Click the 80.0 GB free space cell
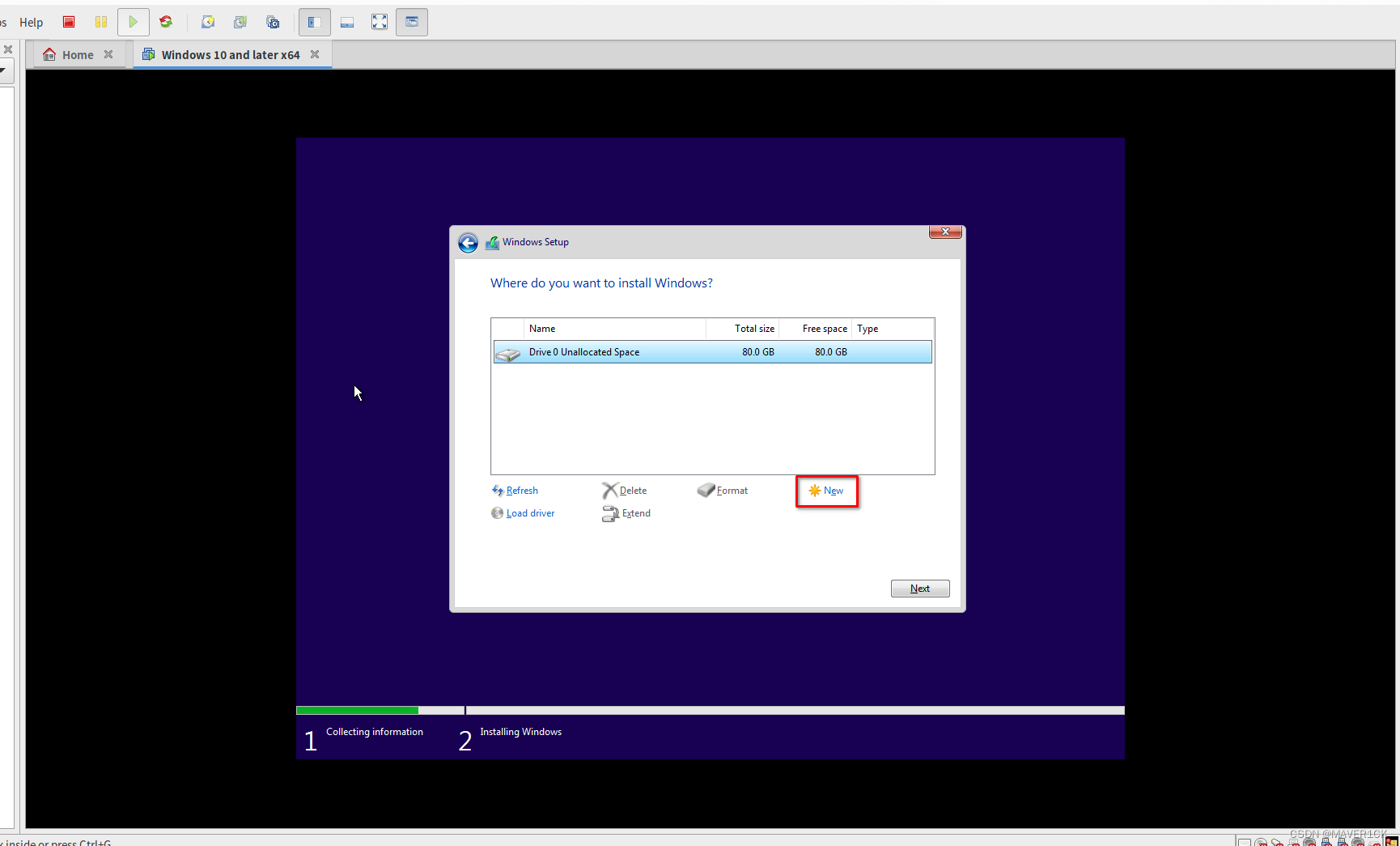The width and height of the screenshot is (1400, 846). pyautogui.click(x=831, y=352)
